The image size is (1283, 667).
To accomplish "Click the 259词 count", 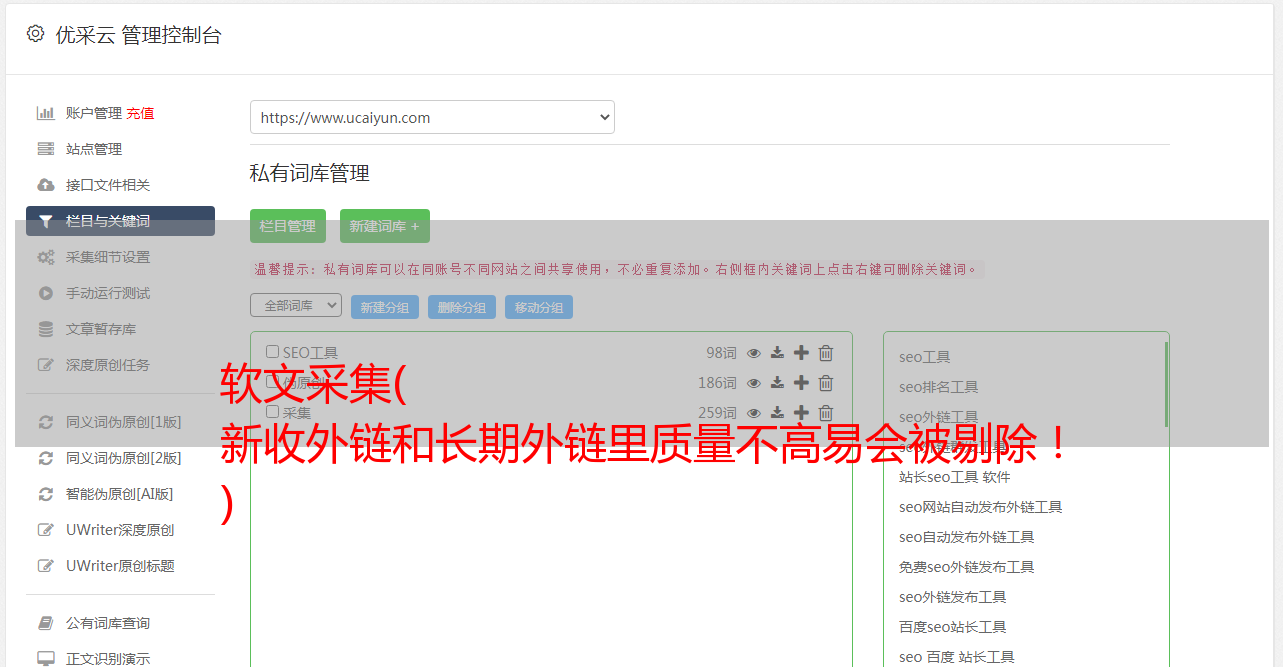I will (717, 413).
